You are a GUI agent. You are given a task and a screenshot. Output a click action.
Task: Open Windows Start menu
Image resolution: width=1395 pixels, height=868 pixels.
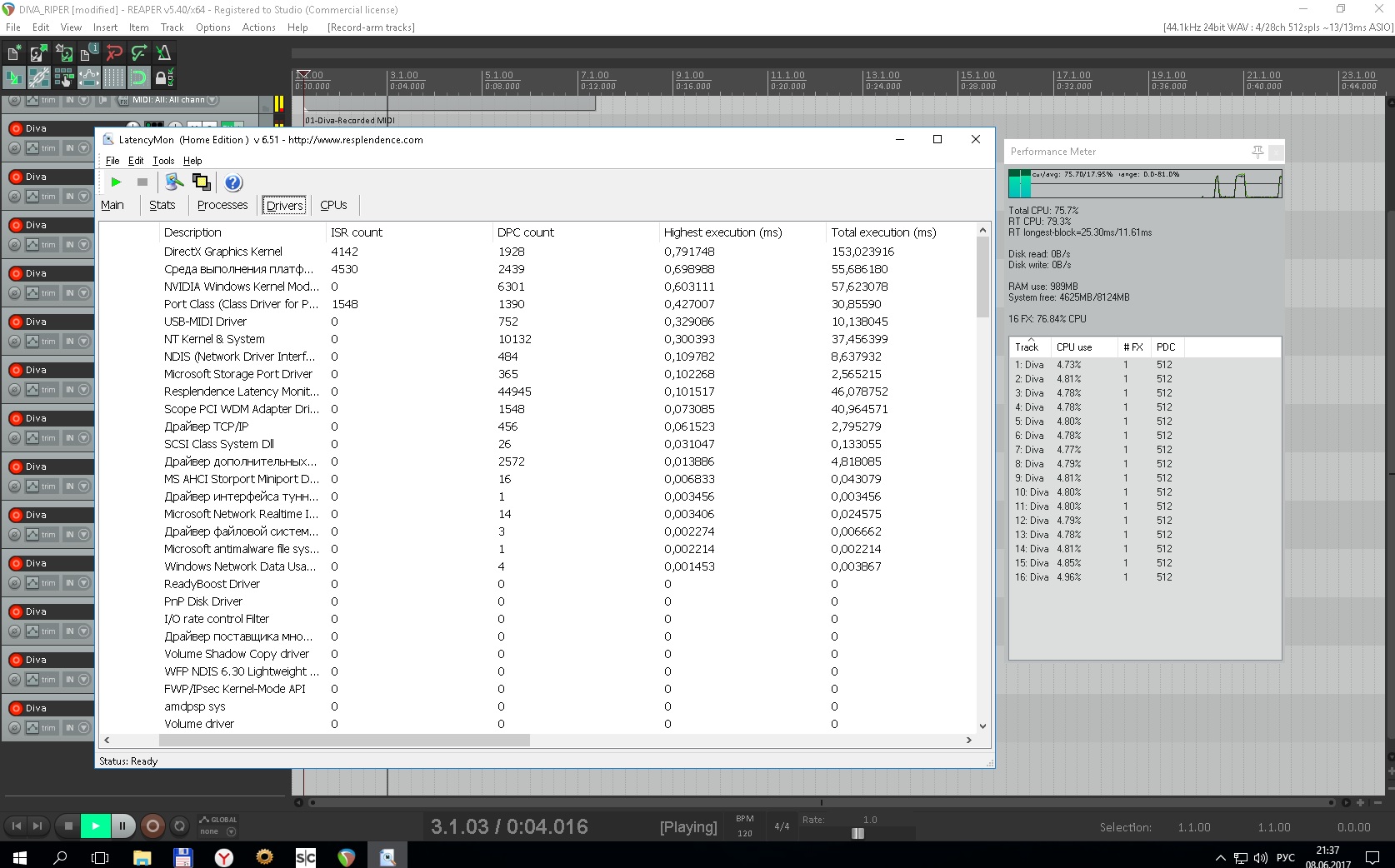[20, 856]
